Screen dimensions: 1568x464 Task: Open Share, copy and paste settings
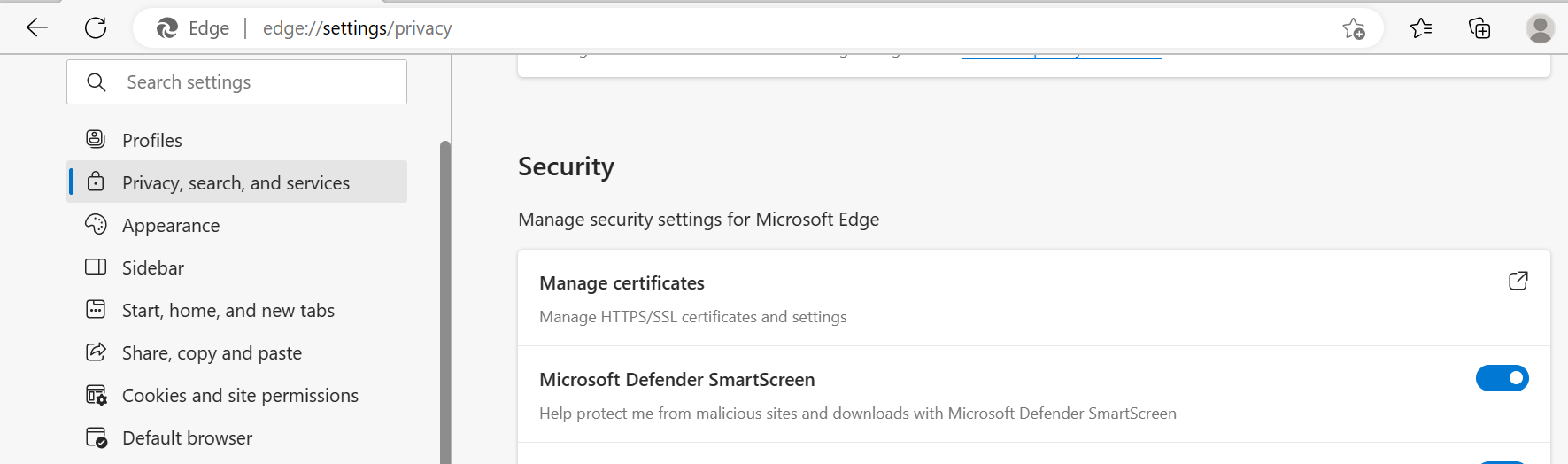coord(212,352)
